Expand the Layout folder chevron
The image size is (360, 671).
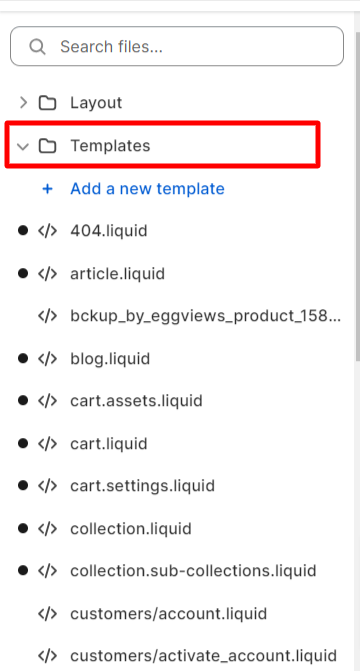click(24, 103)
